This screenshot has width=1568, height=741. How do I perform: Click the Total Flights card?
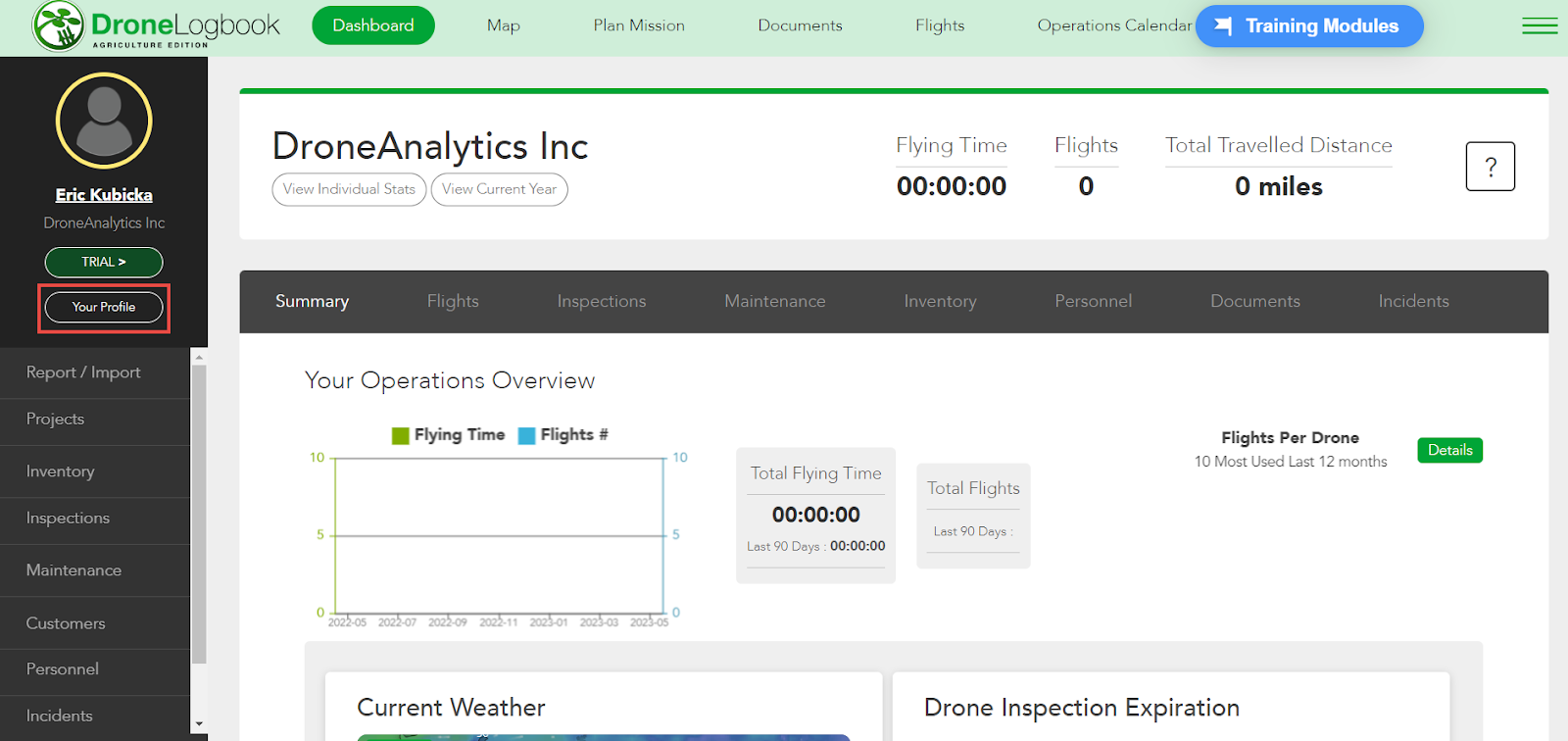973,516
